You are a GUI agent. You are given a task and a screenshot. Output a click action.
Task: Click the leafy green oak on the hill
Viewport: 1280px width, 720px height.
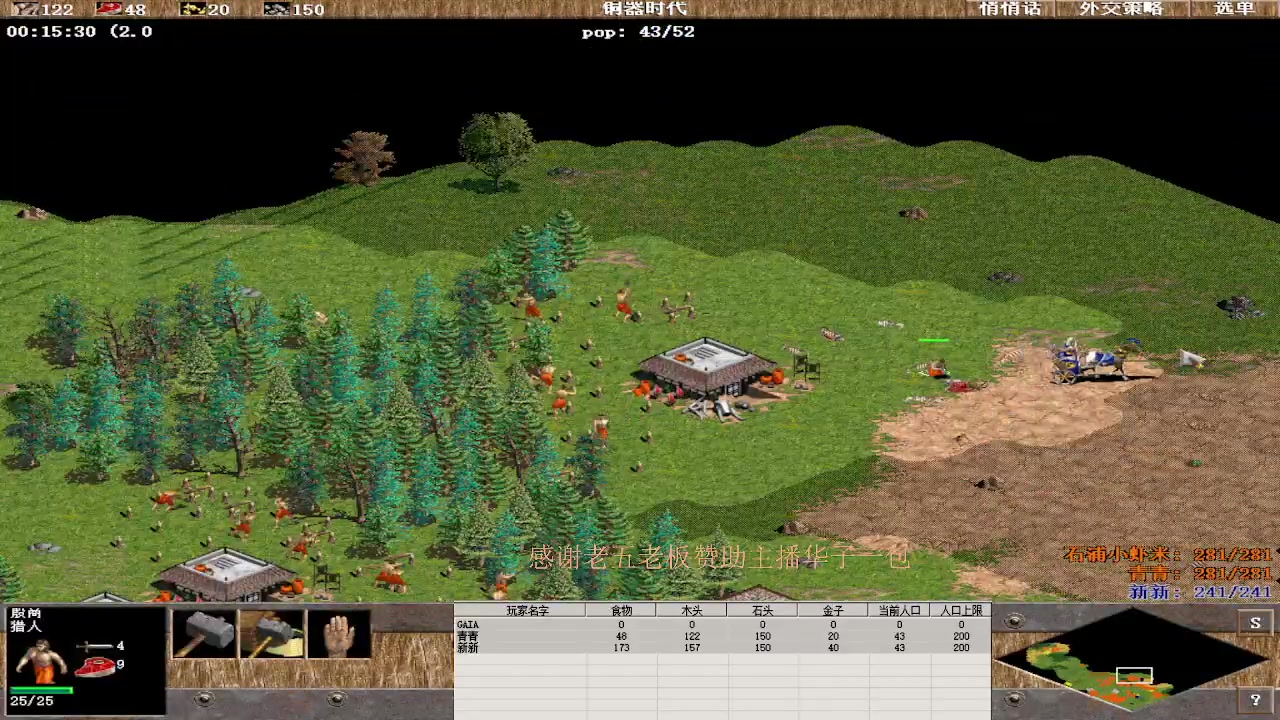click(496, 150)
